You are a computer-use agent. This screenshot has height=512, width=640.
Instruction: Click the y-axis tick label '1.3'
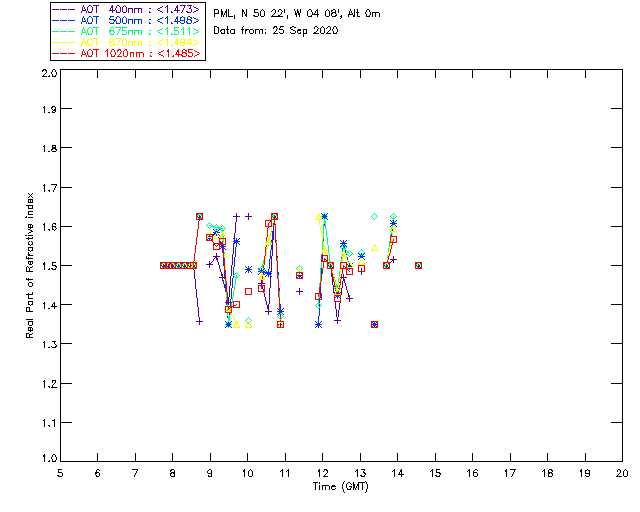(49, 344)
